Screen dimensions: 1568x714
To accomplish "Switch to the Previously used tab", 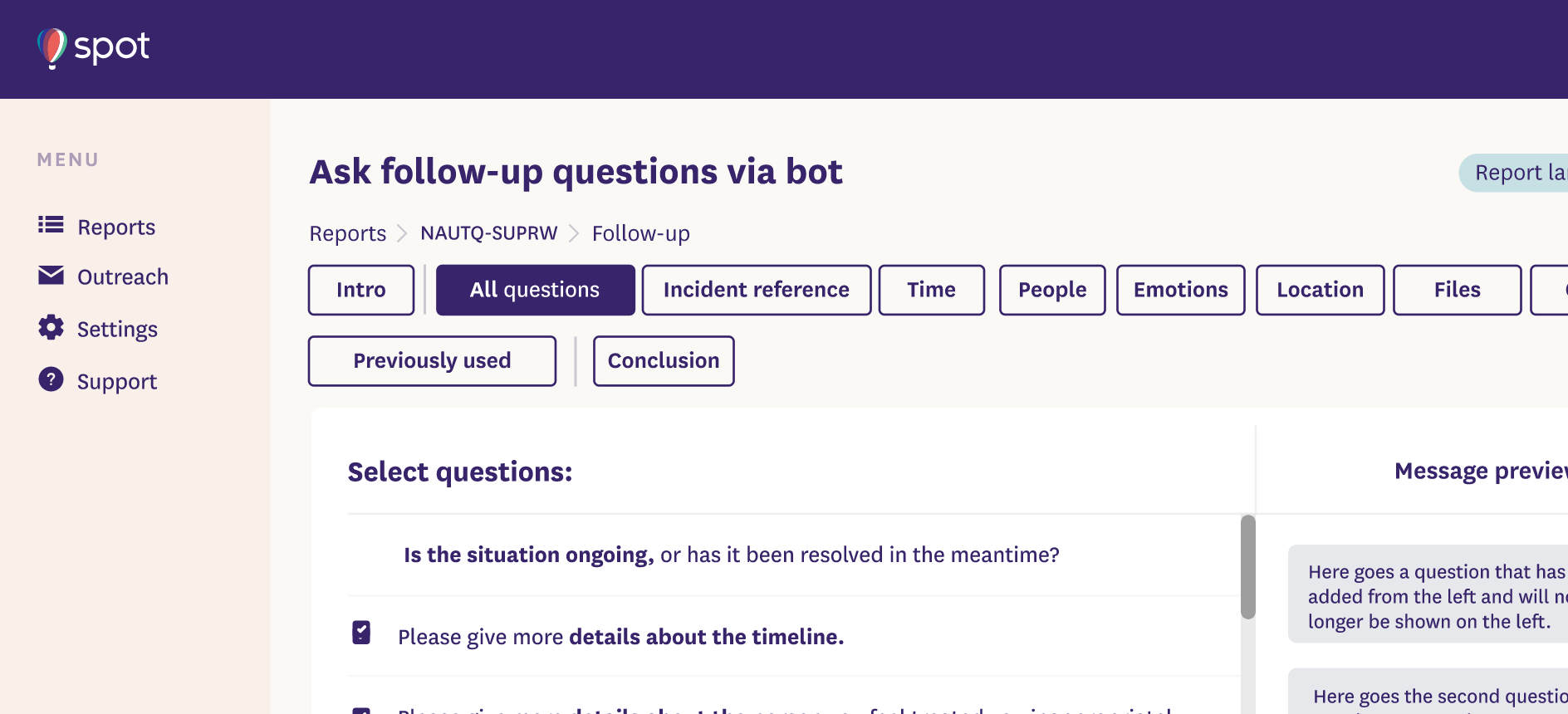I will coord(431,360).
